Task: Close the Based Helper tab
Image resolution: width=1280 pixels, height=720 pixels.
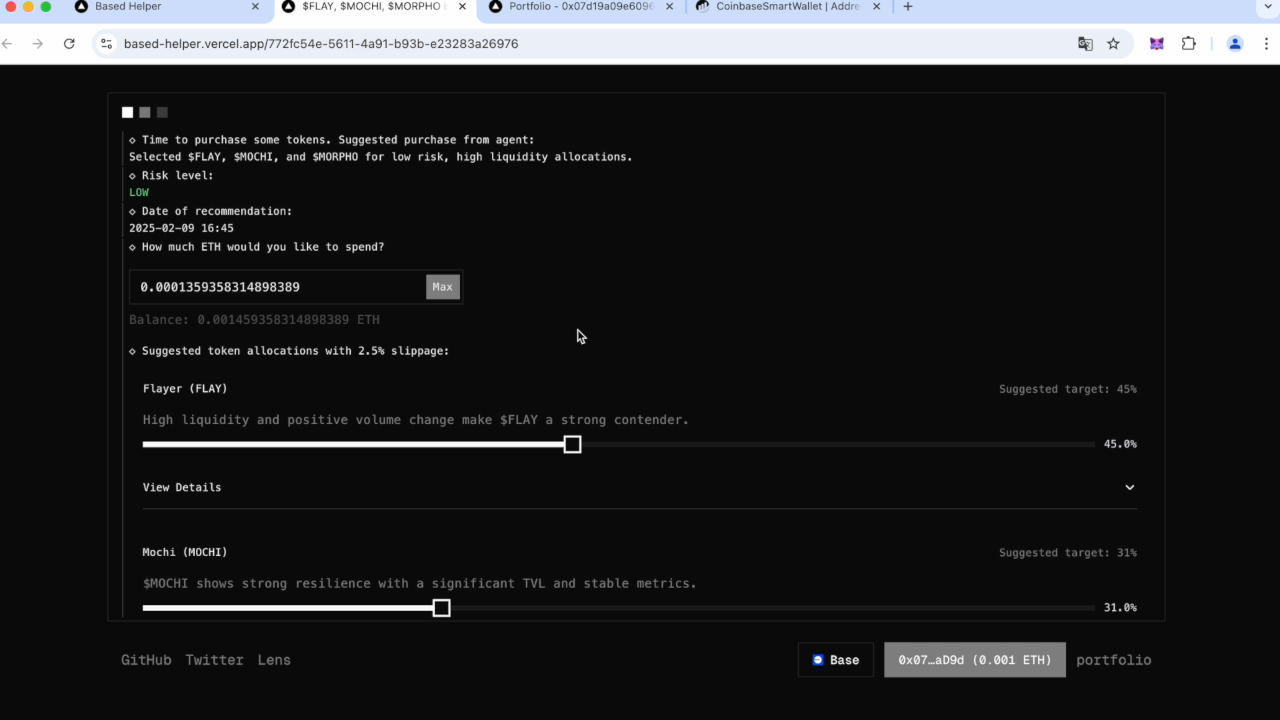Action: [x=255, y=7]
